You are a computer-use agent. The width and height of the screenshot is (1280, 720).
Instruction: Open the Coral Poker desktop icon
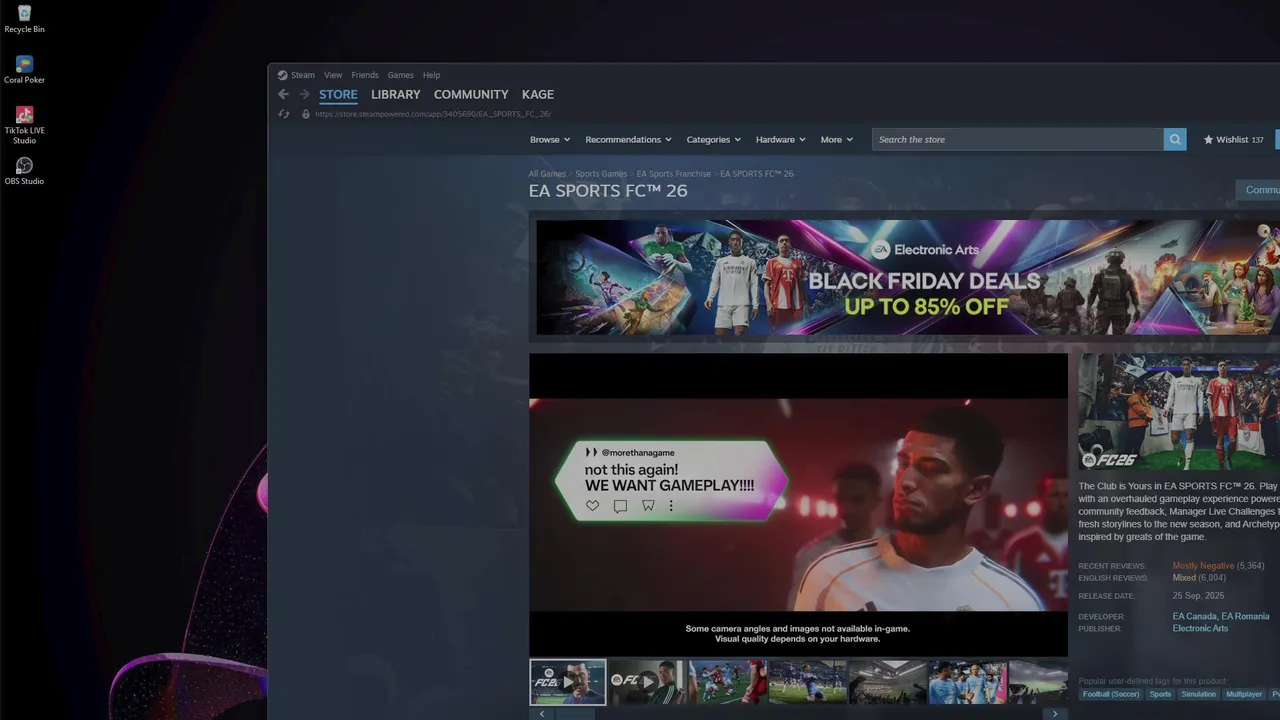point(24,70)
